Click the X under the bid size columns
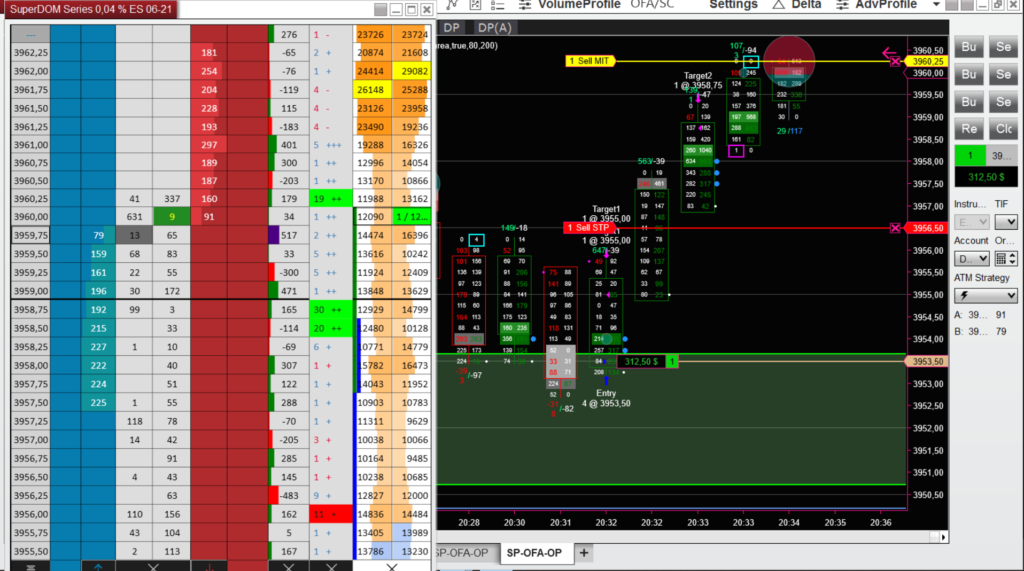This screenshot has height=571, width=1024. (153, 566)
